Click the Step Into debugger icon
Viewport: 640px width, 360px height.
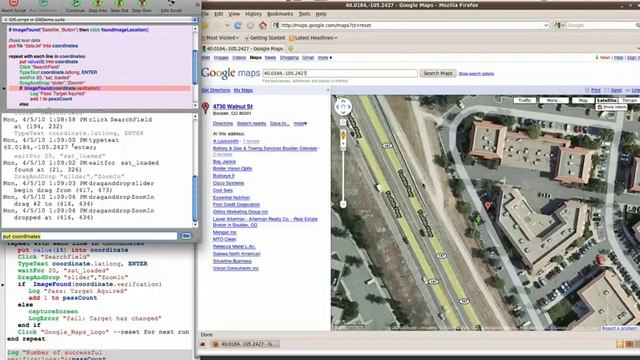[x=98, y=3]
